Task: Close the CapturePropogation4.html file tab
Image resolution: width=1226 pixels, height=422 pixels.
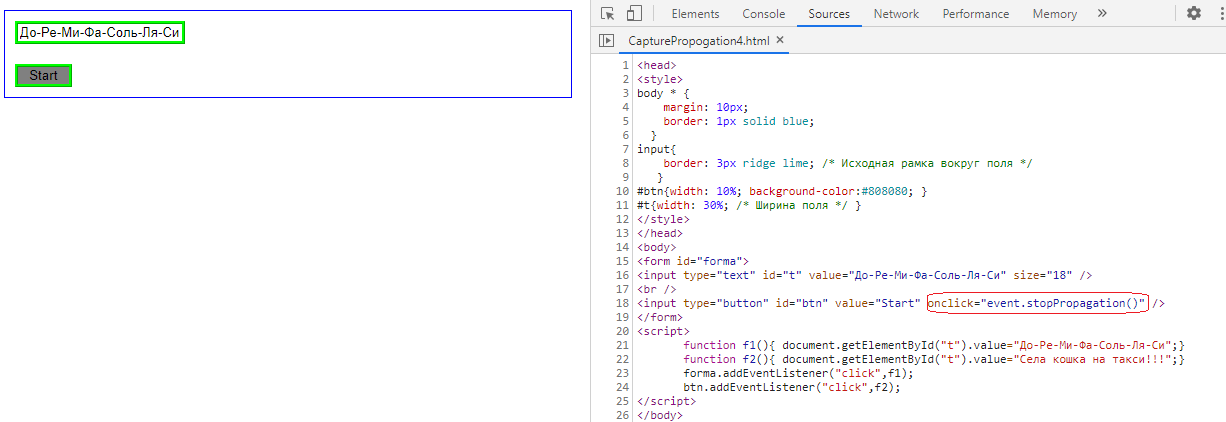Action: pos(780,41)
